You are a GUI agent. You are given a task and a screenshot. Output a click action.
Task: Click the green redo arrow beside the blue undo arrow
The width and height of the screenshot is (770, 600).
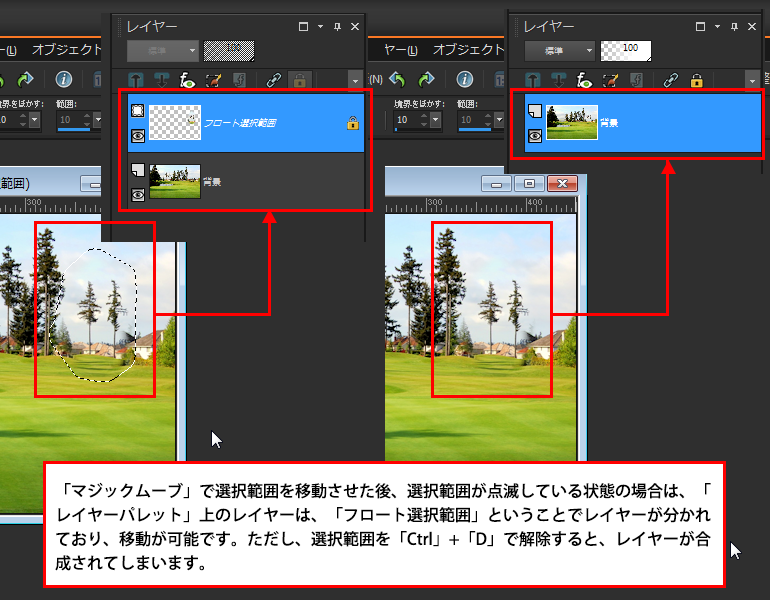[426, 79]
